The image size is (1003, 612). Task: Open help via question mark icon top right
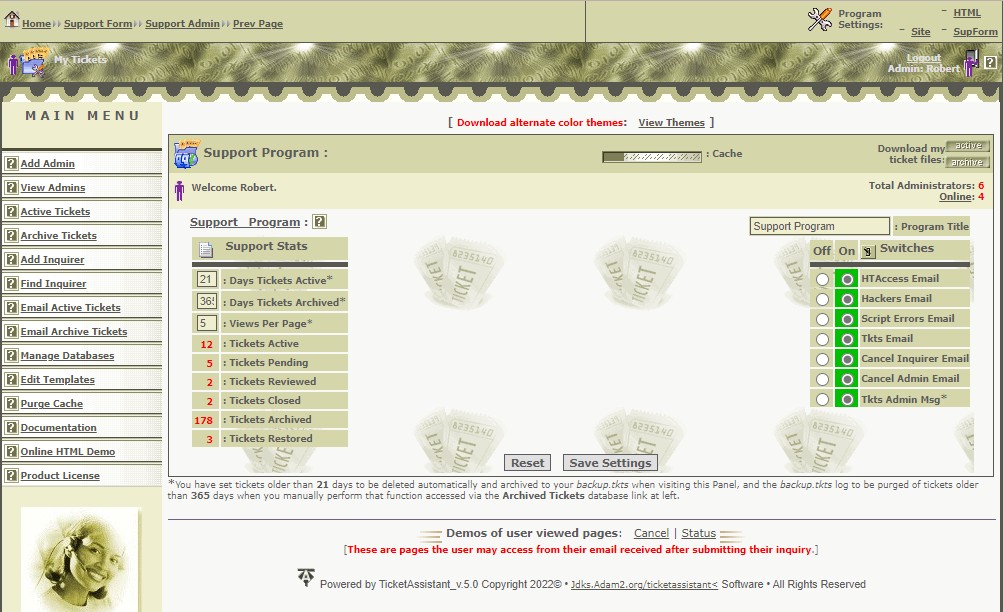[x=992, y=64]
